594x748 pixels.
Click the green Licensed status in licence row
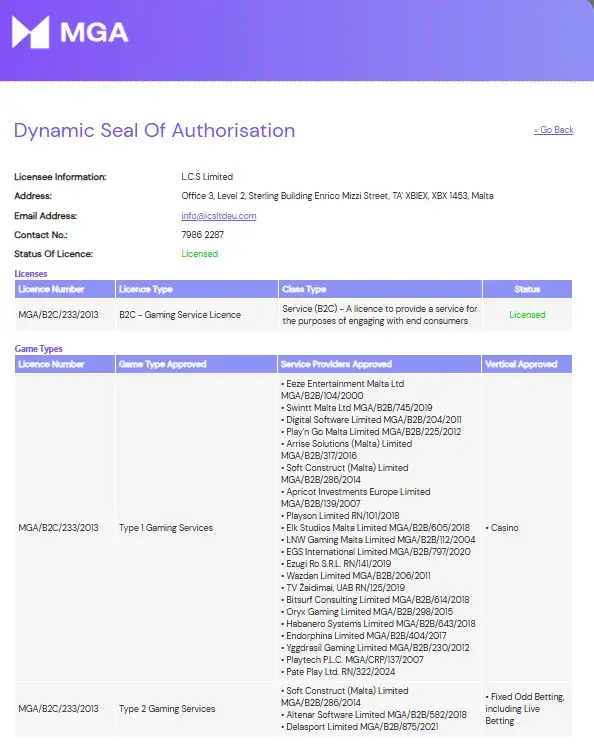[x=527, y=315]
